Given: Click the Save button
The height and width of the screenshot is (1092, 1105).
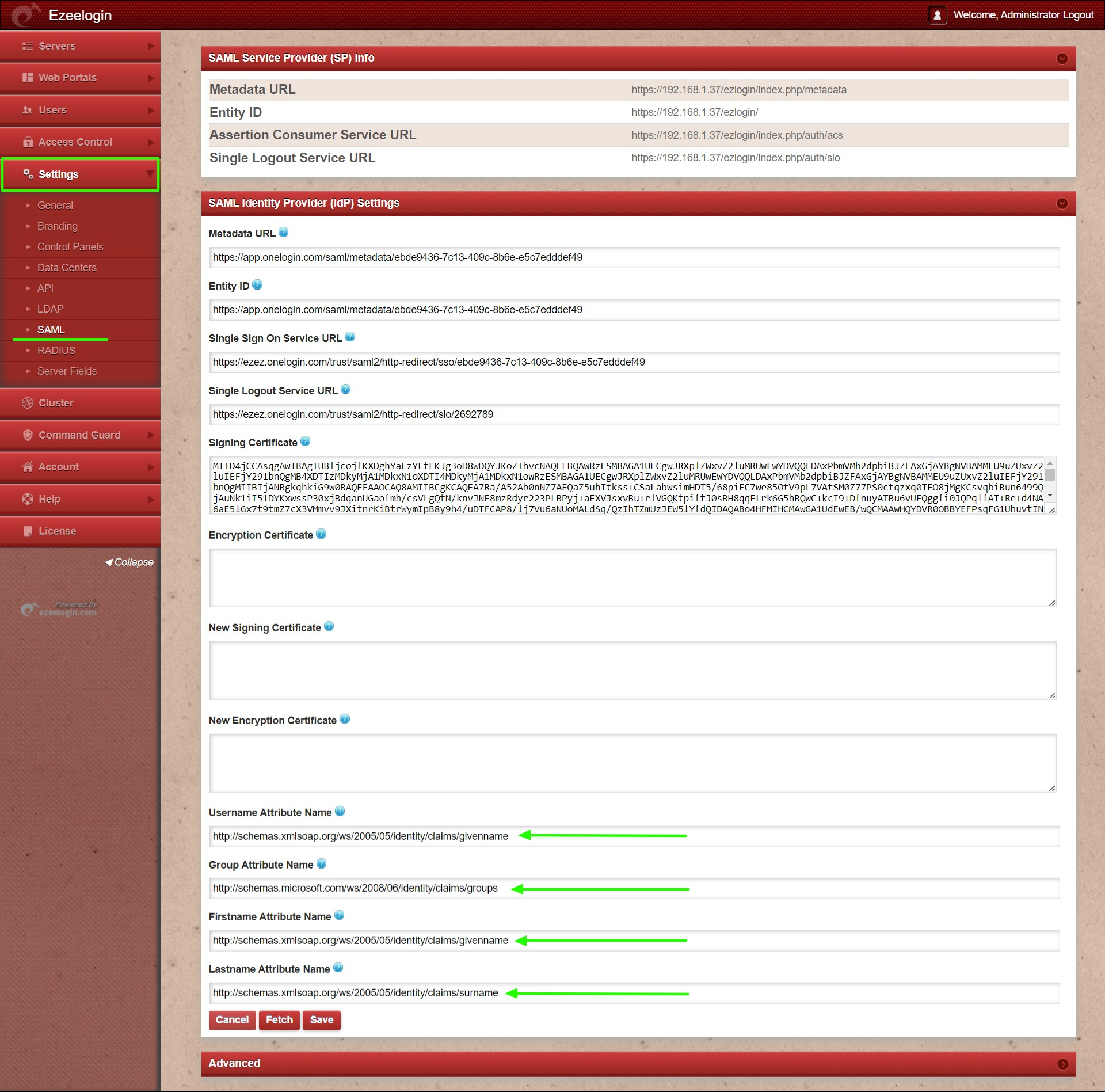Looking at the screenshot, I should coord(322,1020).
